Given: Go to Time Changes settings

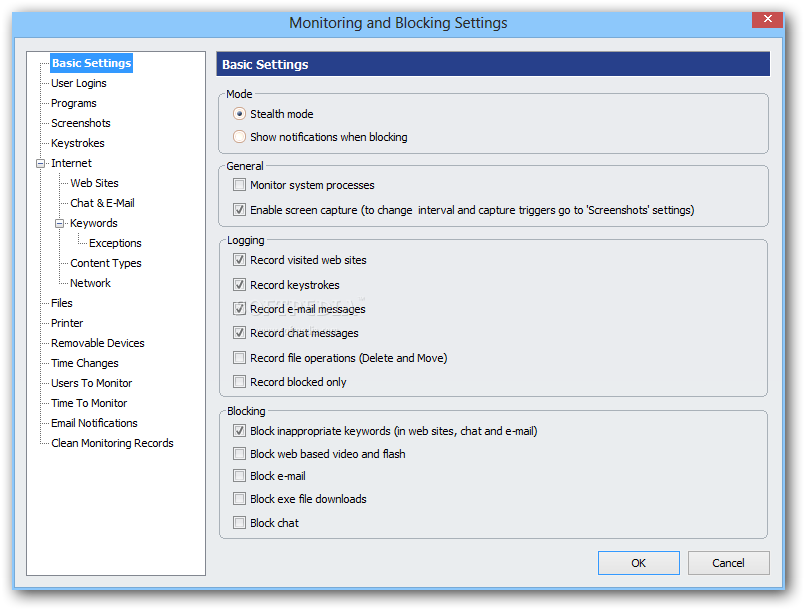Looking at the screenshot, I should [x=85, y=364].
